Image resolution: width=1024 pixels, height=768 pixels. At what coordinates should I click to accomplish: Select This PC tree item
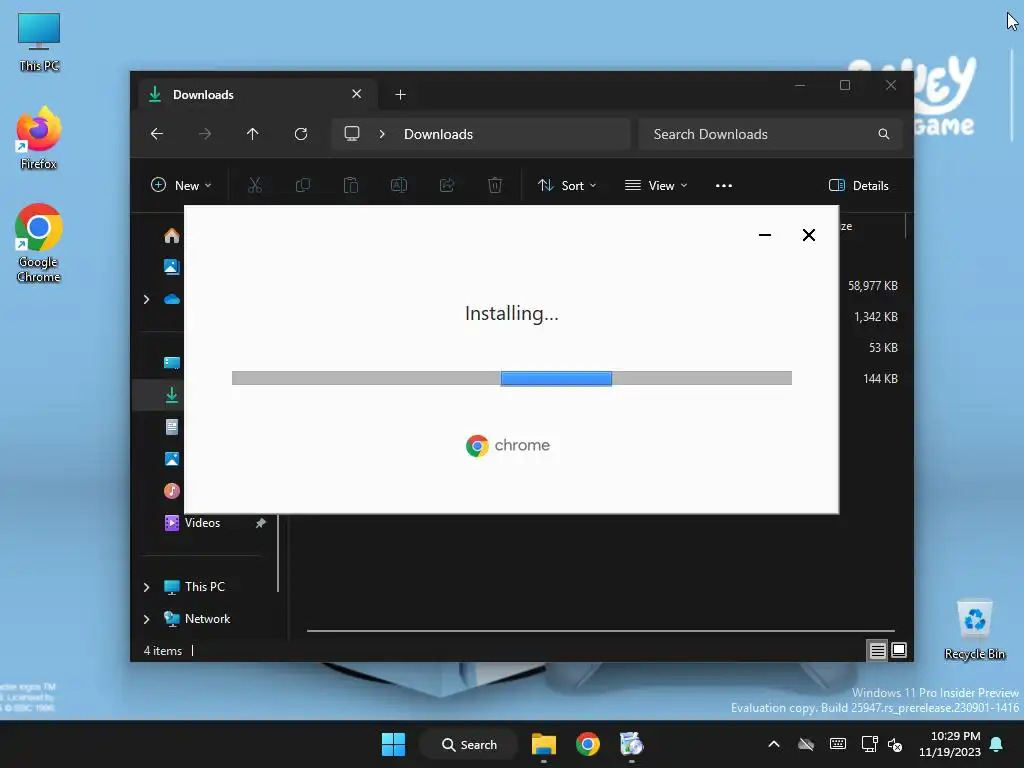point(204,586)
